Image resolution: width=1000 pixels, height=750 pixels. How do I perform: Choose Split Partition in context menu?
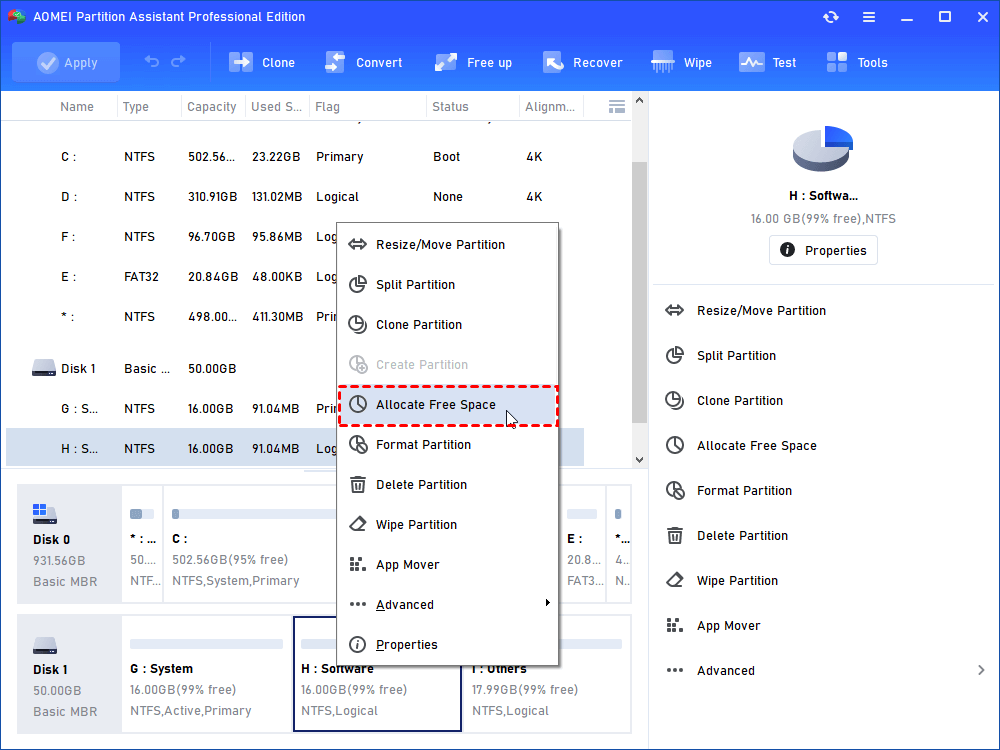pos(448,284)
